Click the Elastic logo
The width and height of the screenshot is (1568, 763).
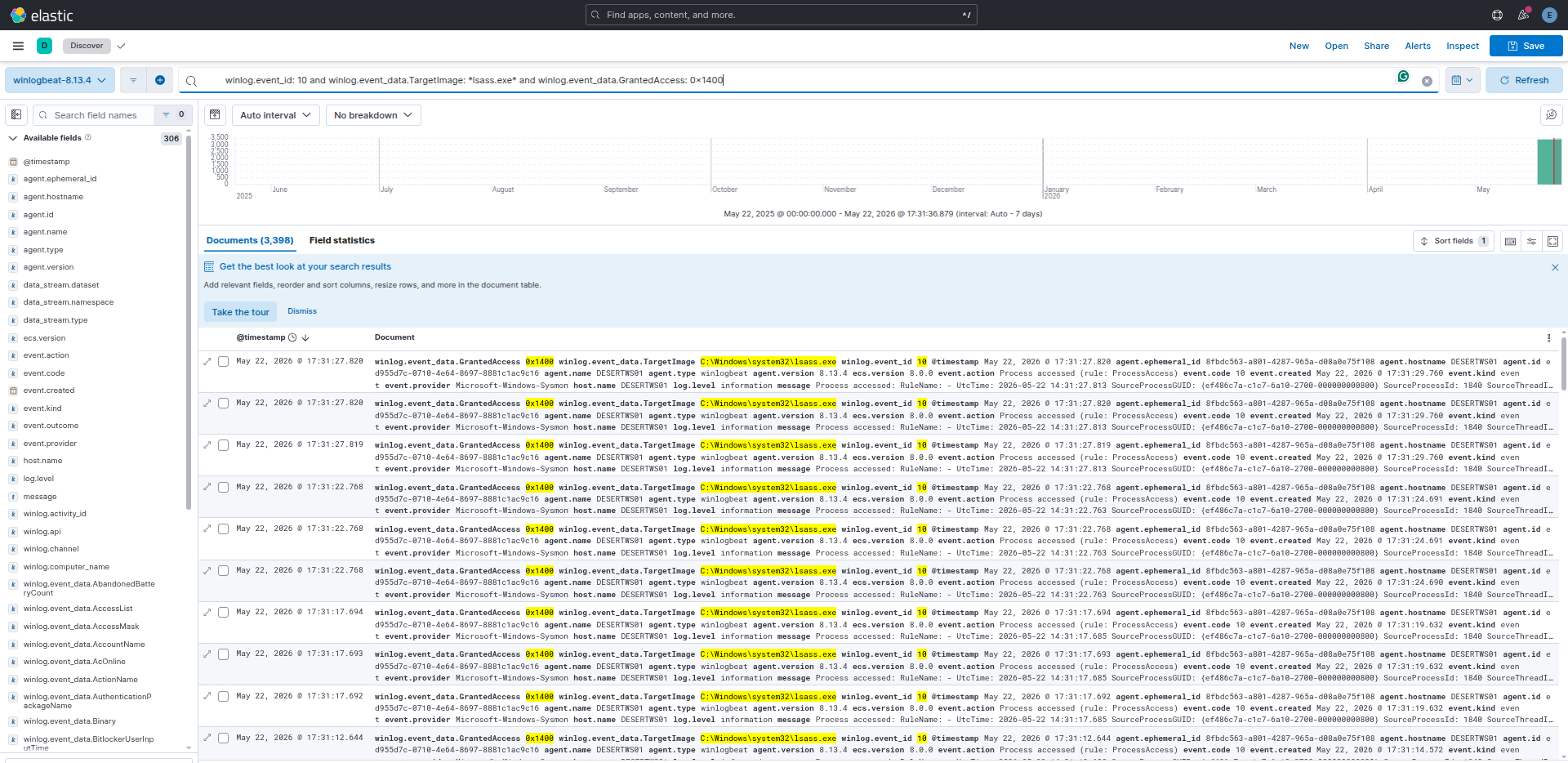42,16
